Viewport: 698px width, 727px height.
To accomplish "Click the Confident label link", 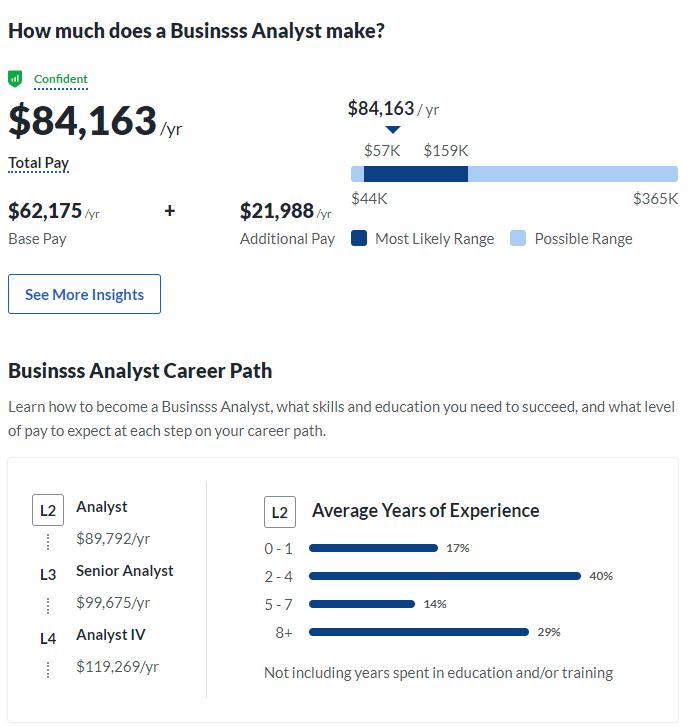I will pos(61,79).
